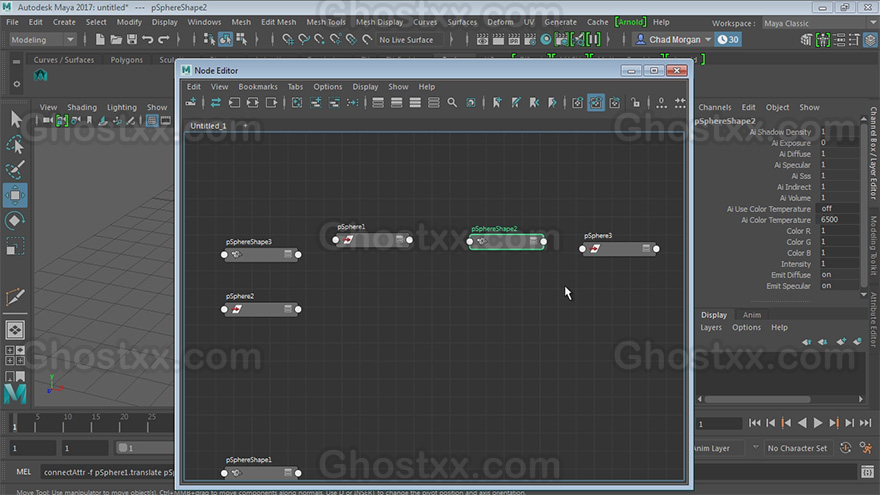Screen dimensions: 880x495
Task: Activate the Scale tool in the toolbox
Action: (15, 246)
